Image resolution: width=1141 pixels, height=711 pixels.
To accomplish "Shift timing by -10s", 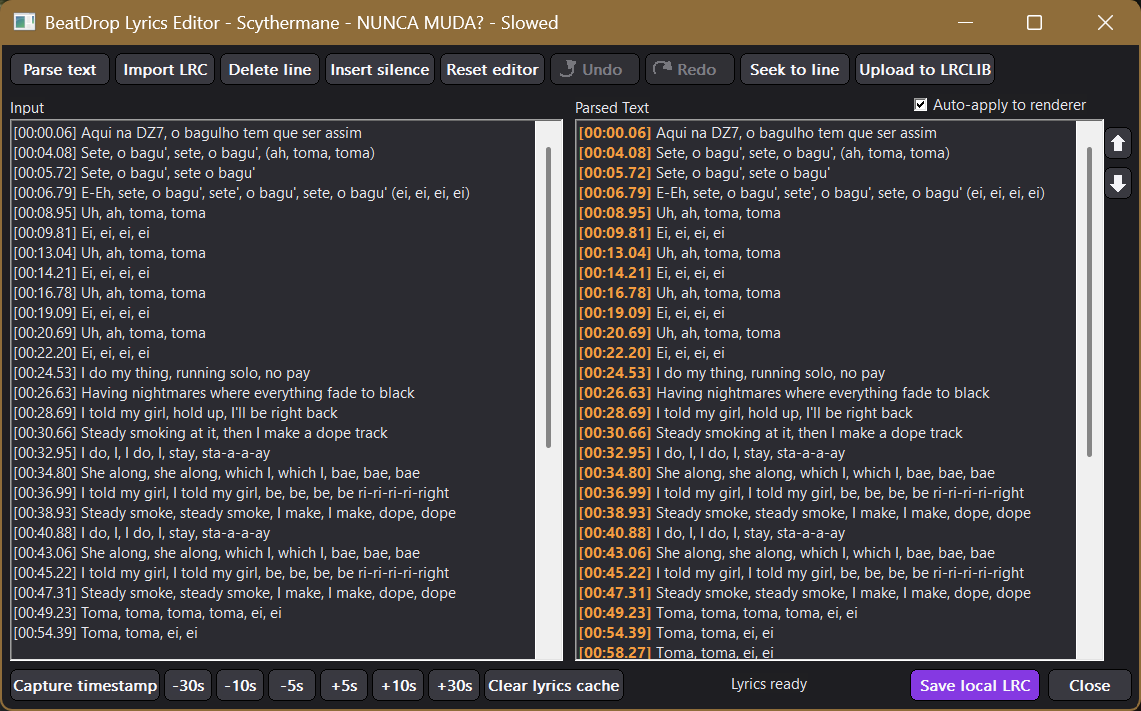I will click(x=240, y=686).
